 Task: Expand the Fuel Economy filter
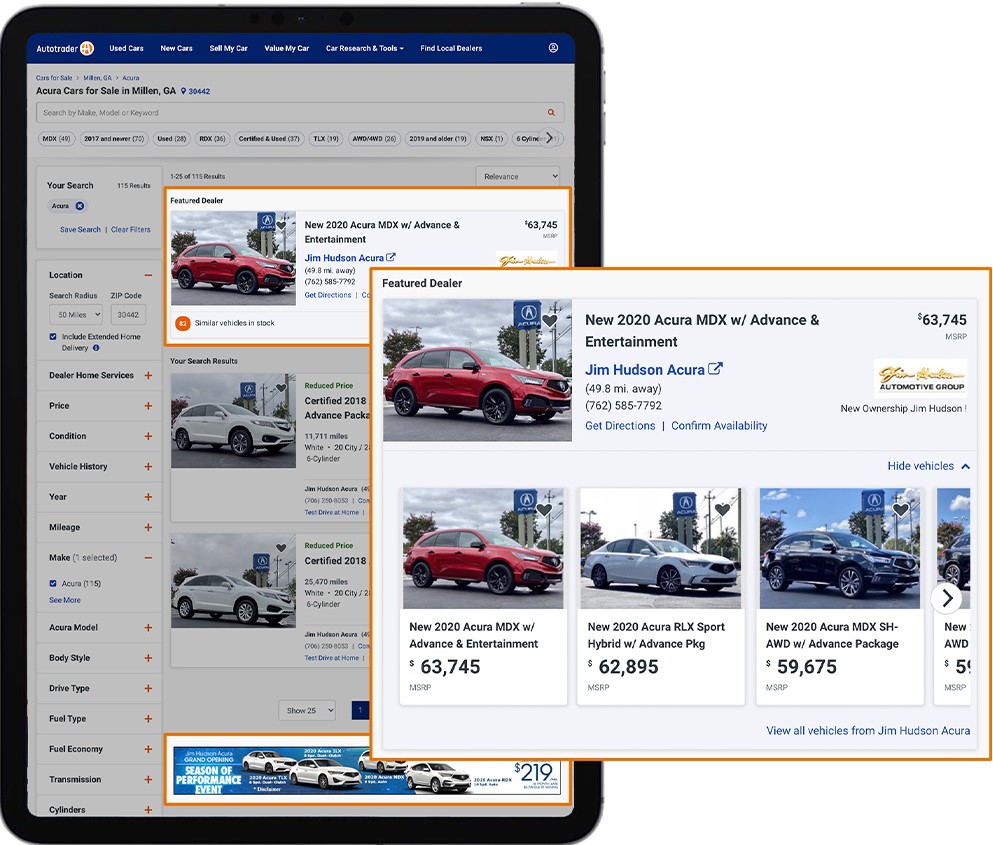[x=148, y=749]
